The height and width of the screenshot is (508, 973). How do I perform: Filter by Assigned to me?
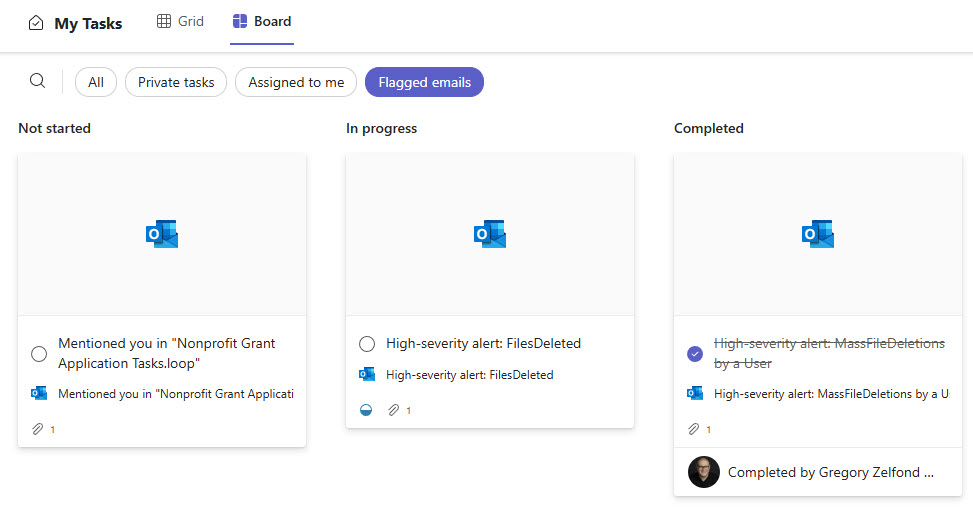296,82
